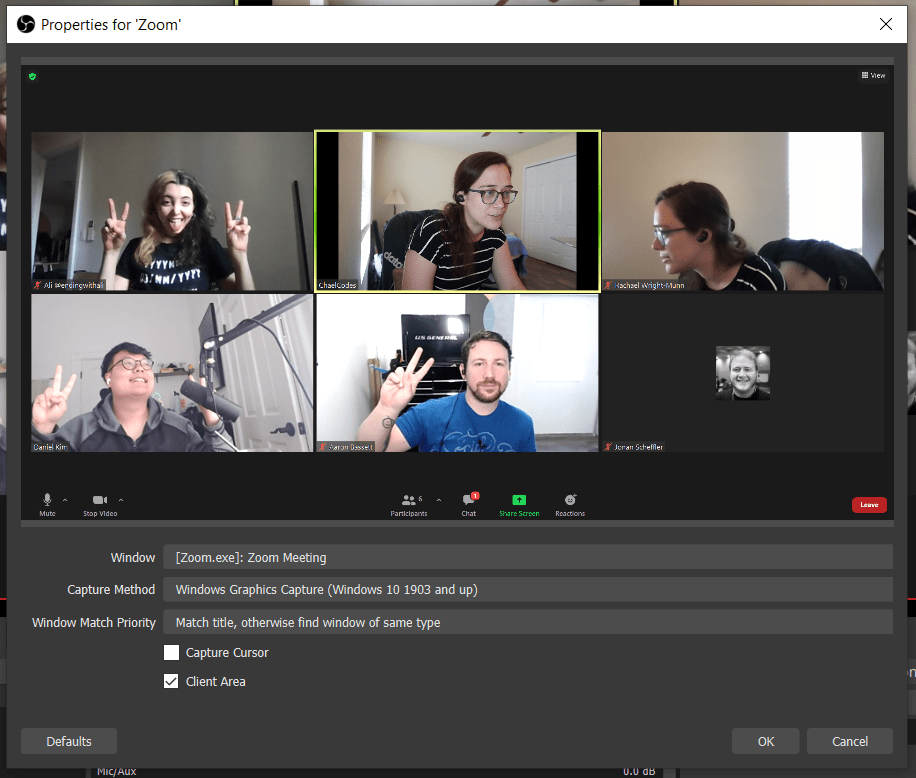Image resolution: width=916 pixels, height=778 pixels.
Task: Select the Aaron Bassett video tile
Action: [457, 373]
